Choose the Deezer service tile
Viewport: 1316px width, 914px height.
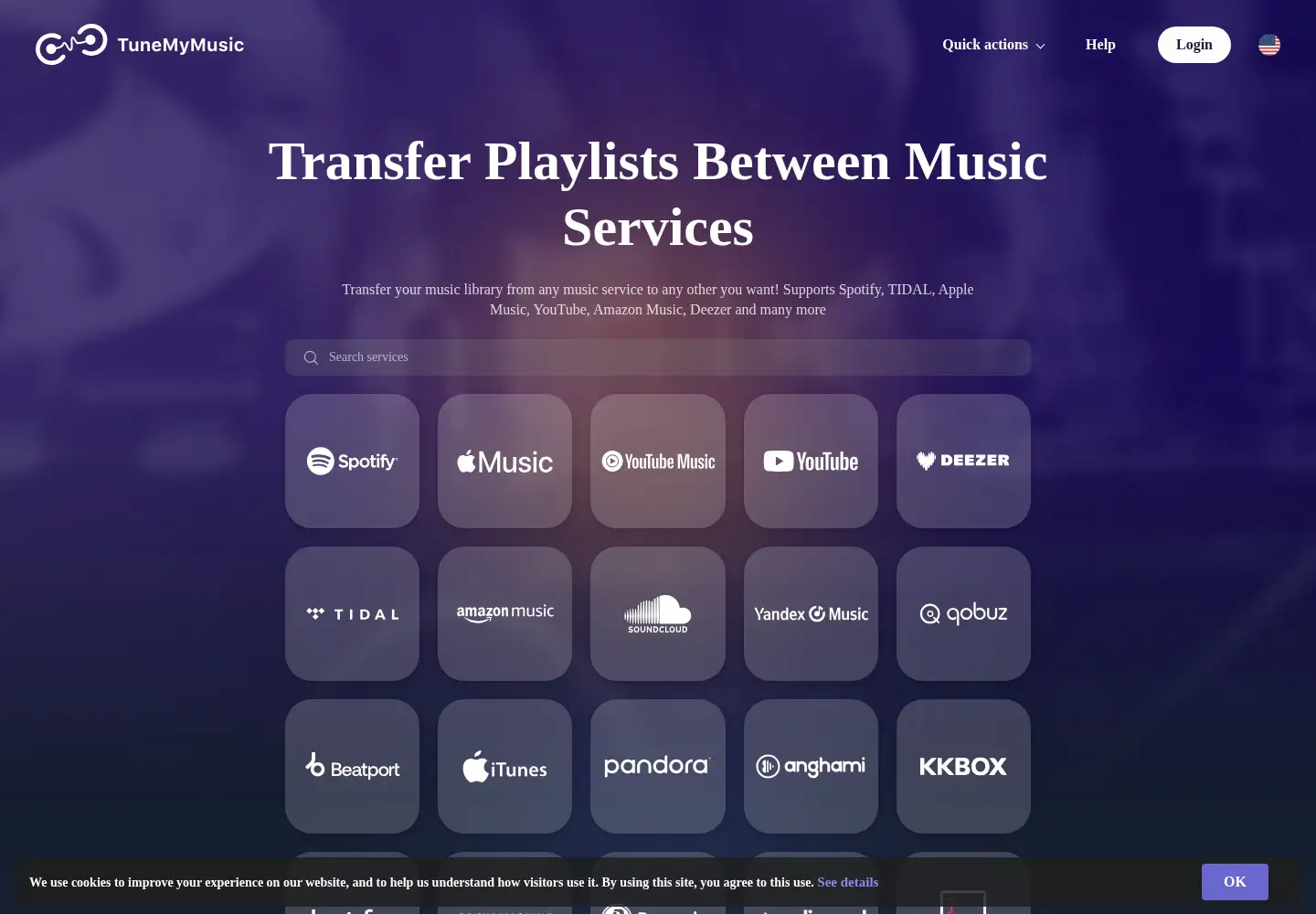click(963, 461)
